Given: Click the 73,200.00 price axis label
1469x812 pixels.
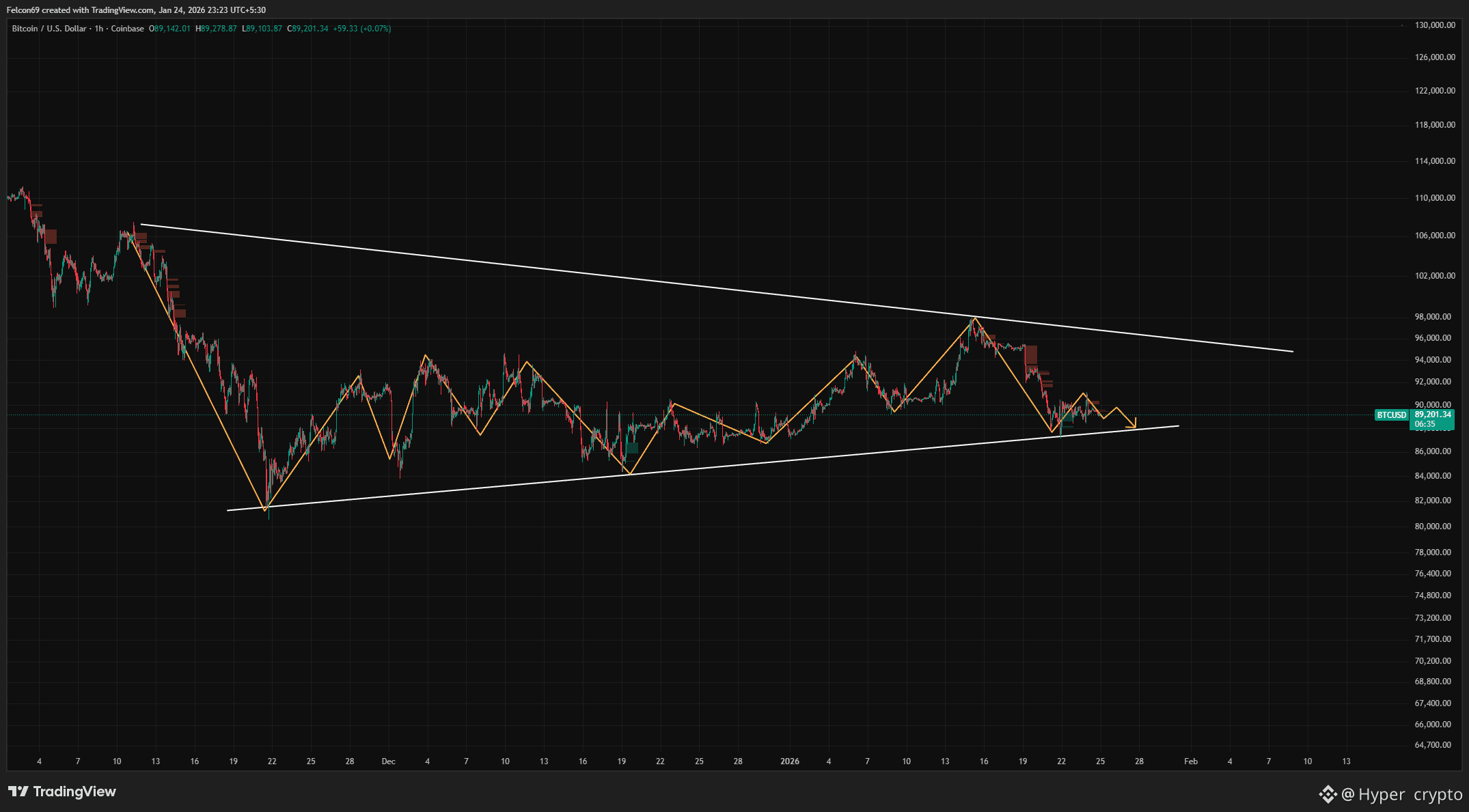Looking at the screenshot, I should point(1433,618).
